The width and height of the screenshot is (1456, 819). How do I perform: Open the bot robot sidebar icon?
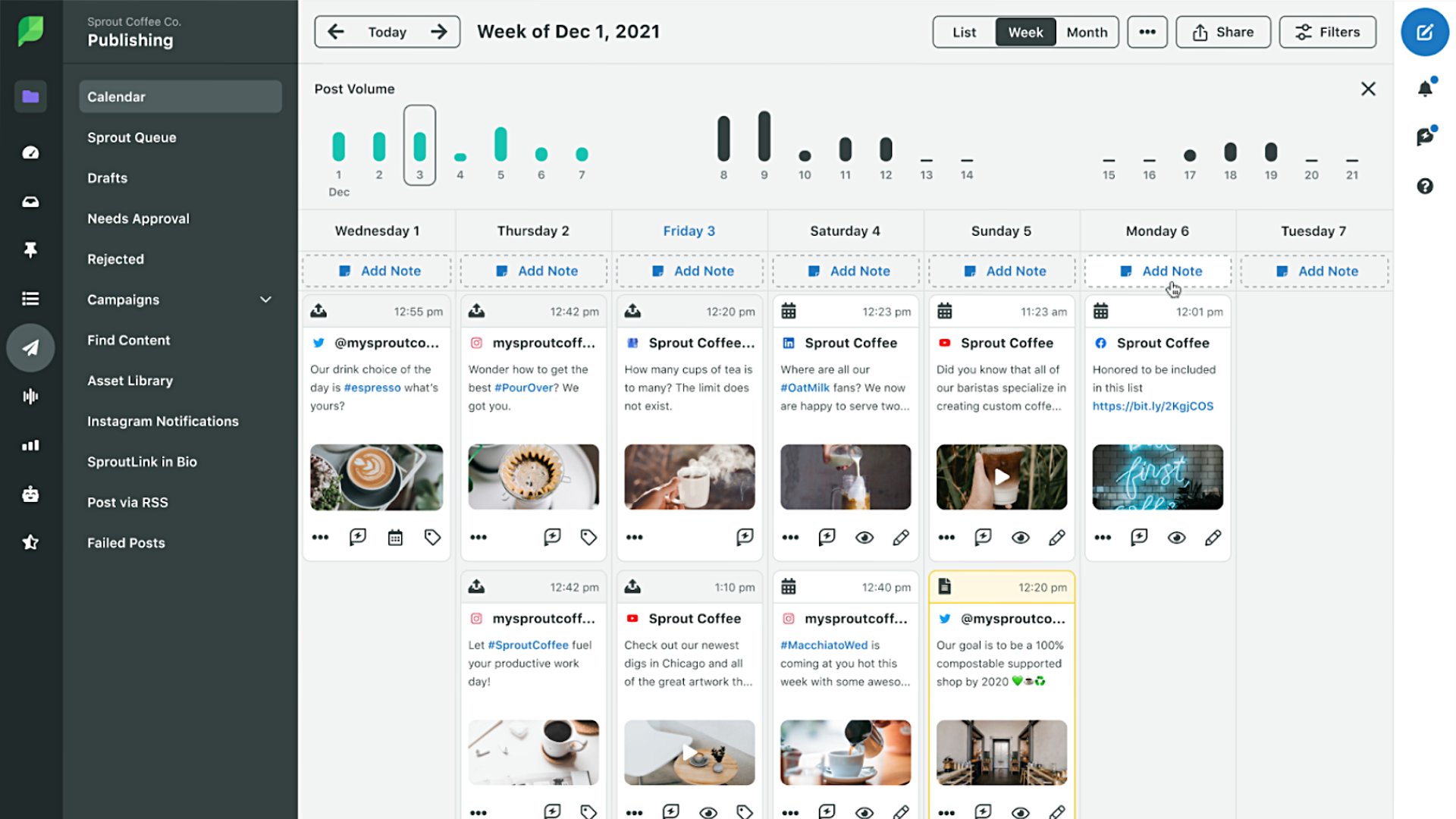pyautogui.click(x=30, y=494)
